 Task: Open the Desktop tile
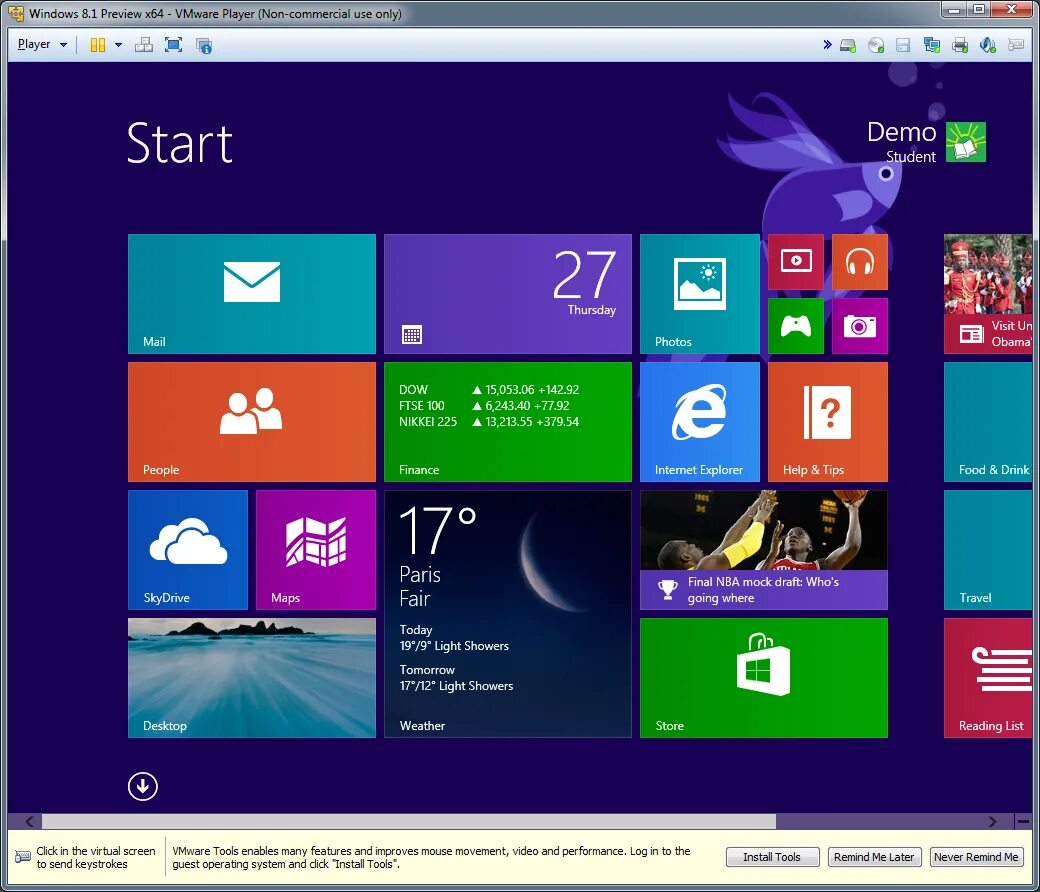pos(251,678)
